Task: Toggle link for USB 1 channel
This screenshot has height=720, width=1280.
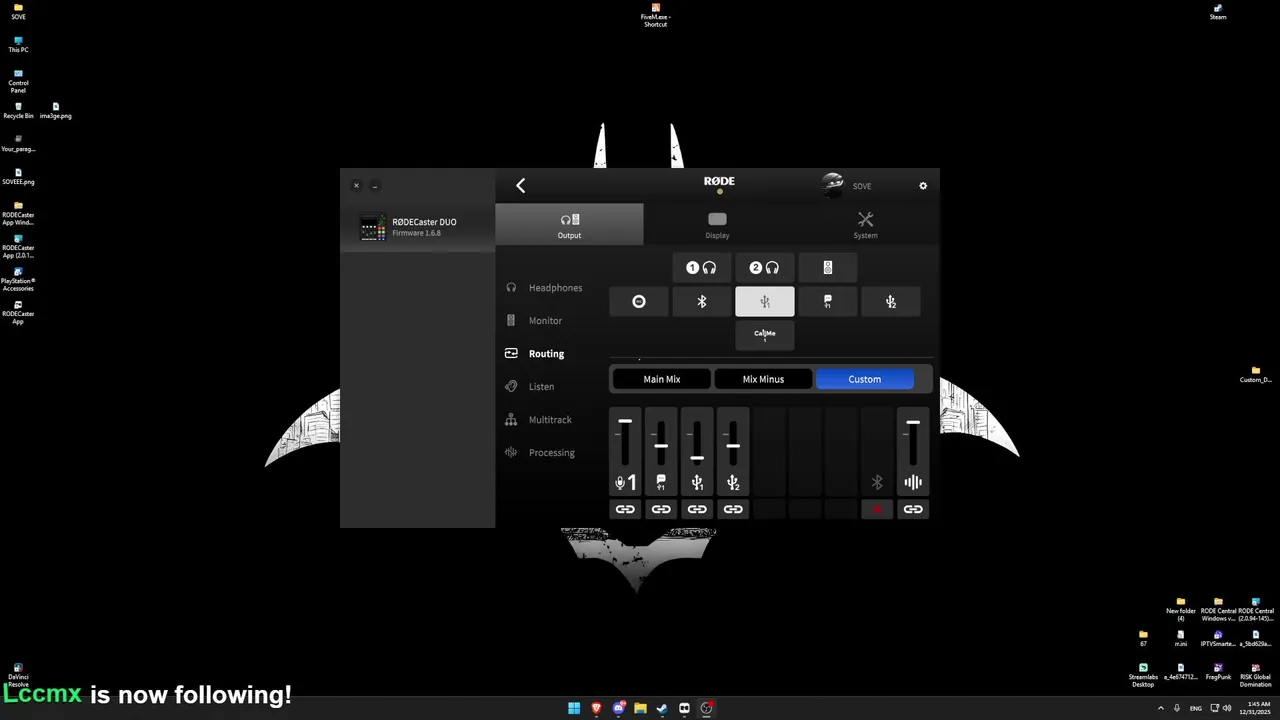Action: 697,510
